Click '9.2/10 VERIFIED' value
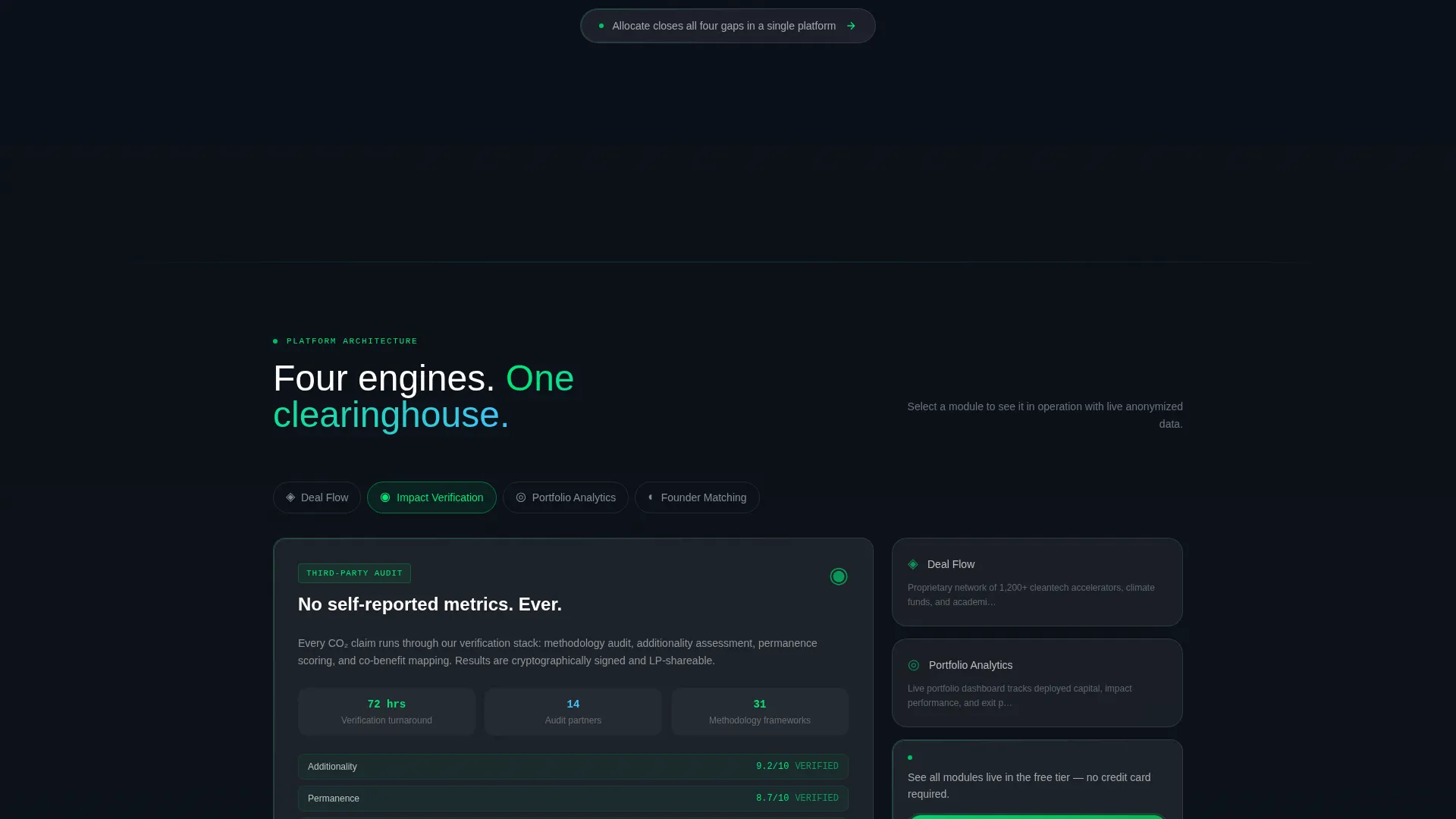This screenshot has height=819, width=1456. click(x=797, y=767)
